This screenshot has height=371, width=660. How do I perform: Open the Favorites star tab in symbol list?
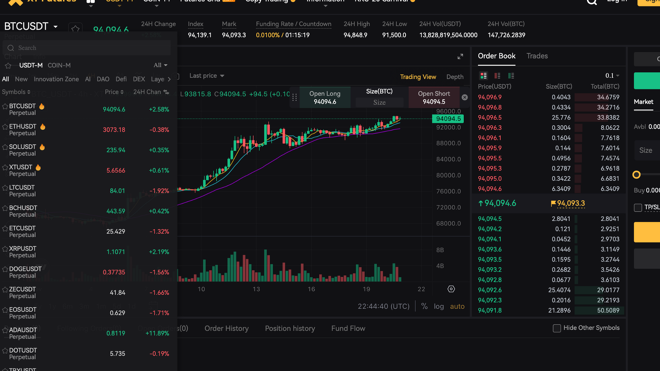pyautogui.click(x=8, y=66)
